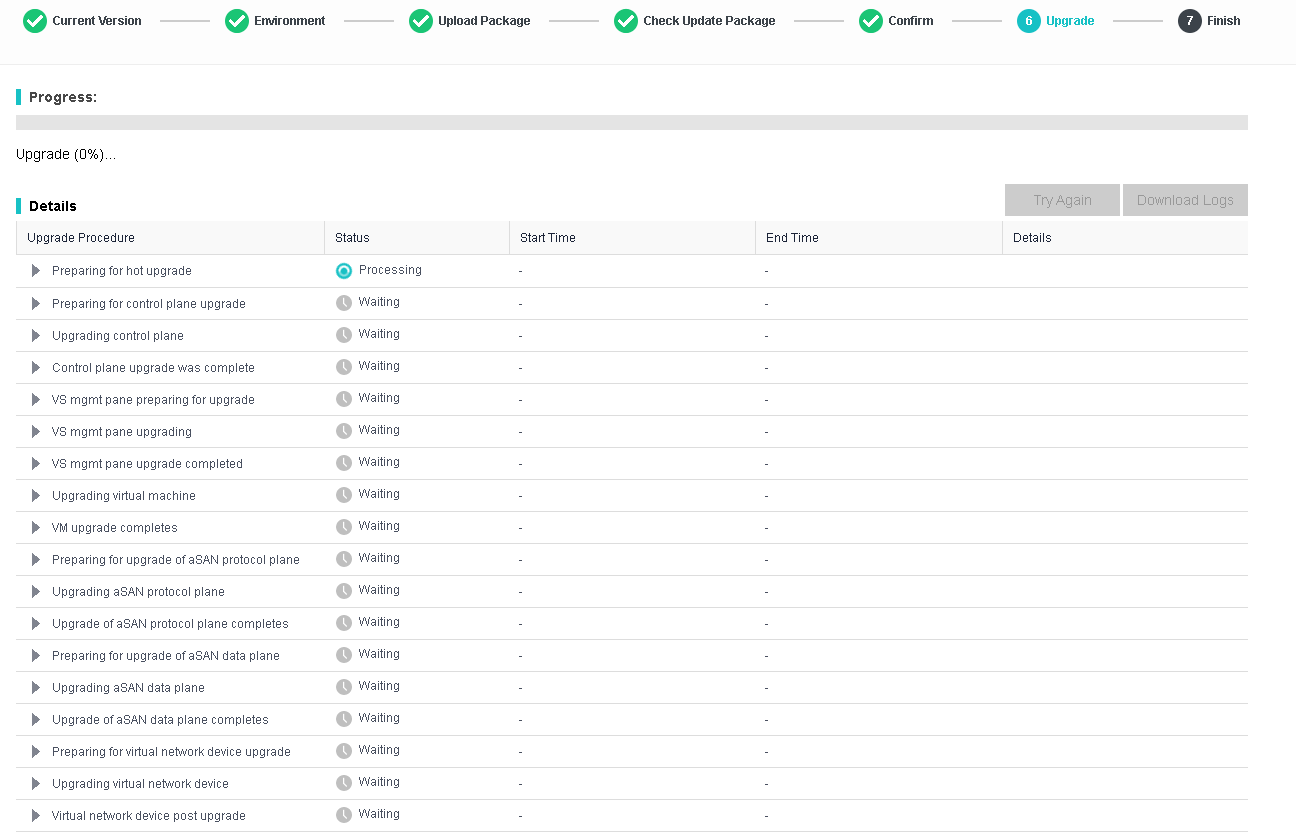Click the Processing status icon for hot upgrade
Viewport: 1296px width, 836px height.
tap(344, 271)
